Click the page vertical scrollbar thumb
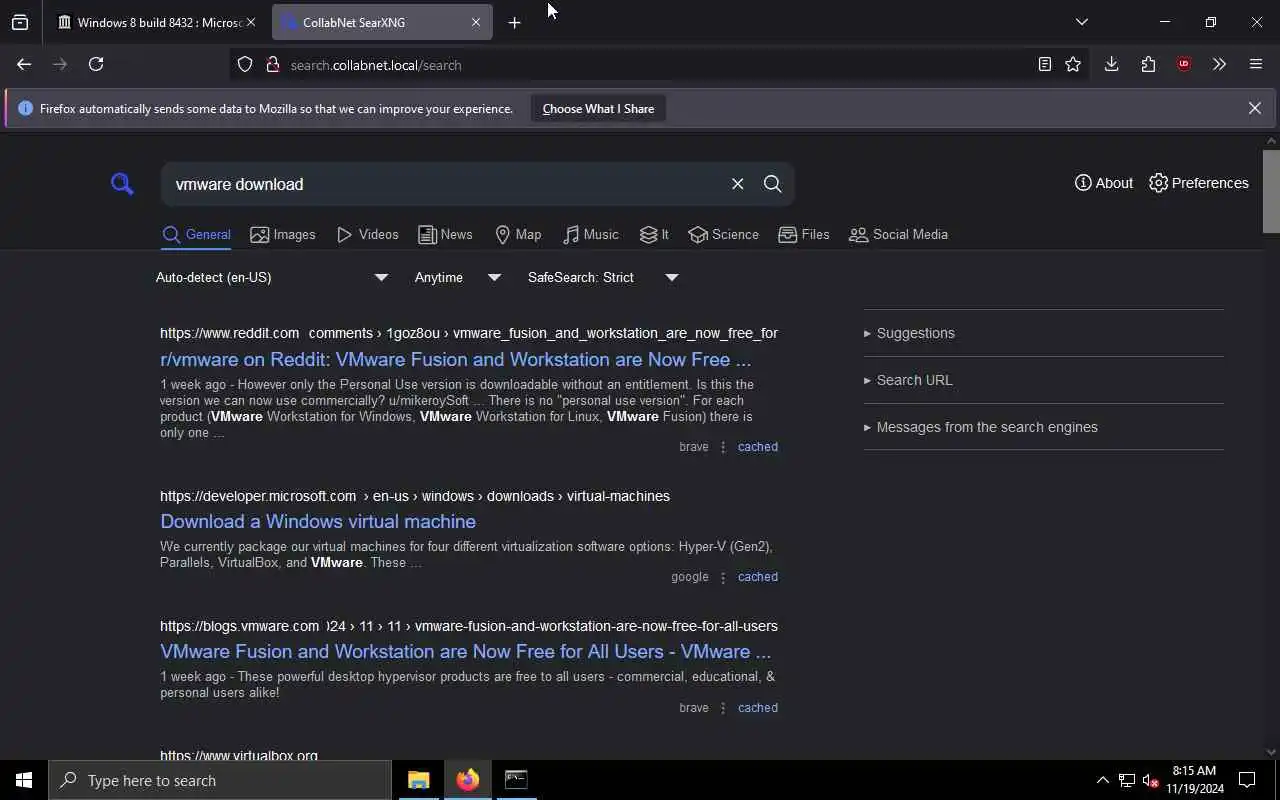Viewport: 1280px width, 800px height. click(x=1271, y=192)
